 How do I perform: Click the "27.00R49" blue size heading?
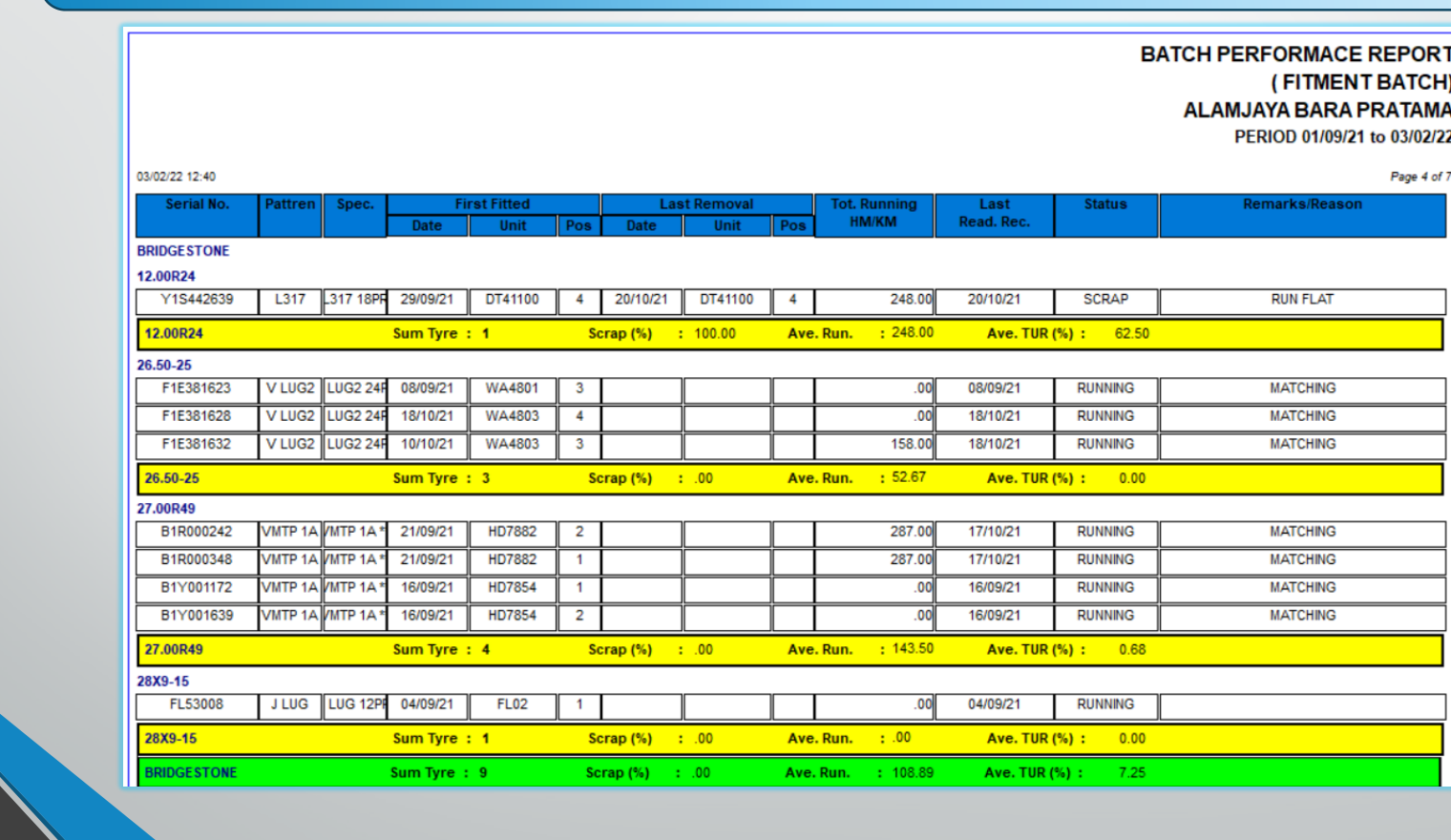click(x=166, y=509)
